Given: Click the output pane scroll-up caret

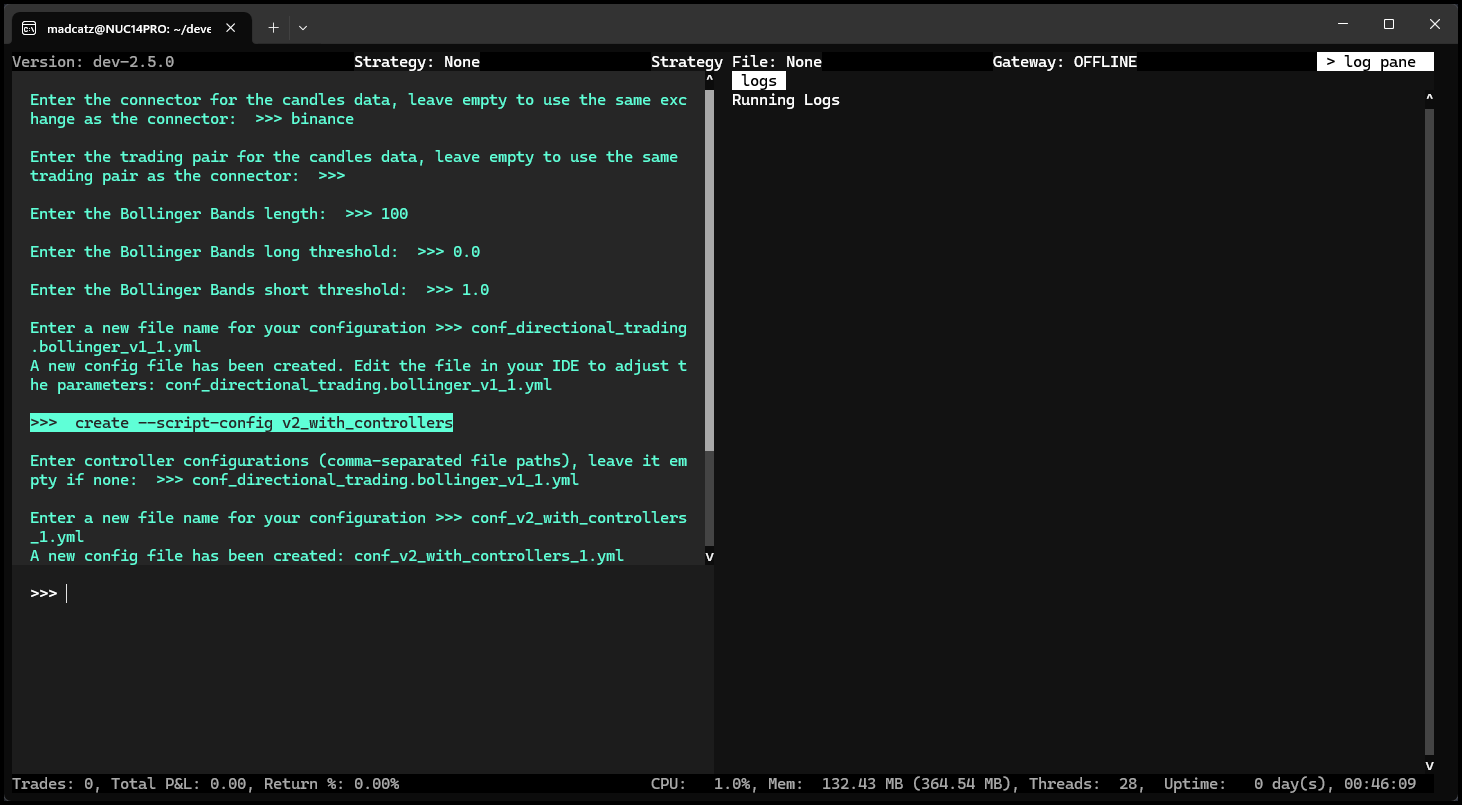Looking at the screenshot, I should pyautogui.click(x=709, y=79).
